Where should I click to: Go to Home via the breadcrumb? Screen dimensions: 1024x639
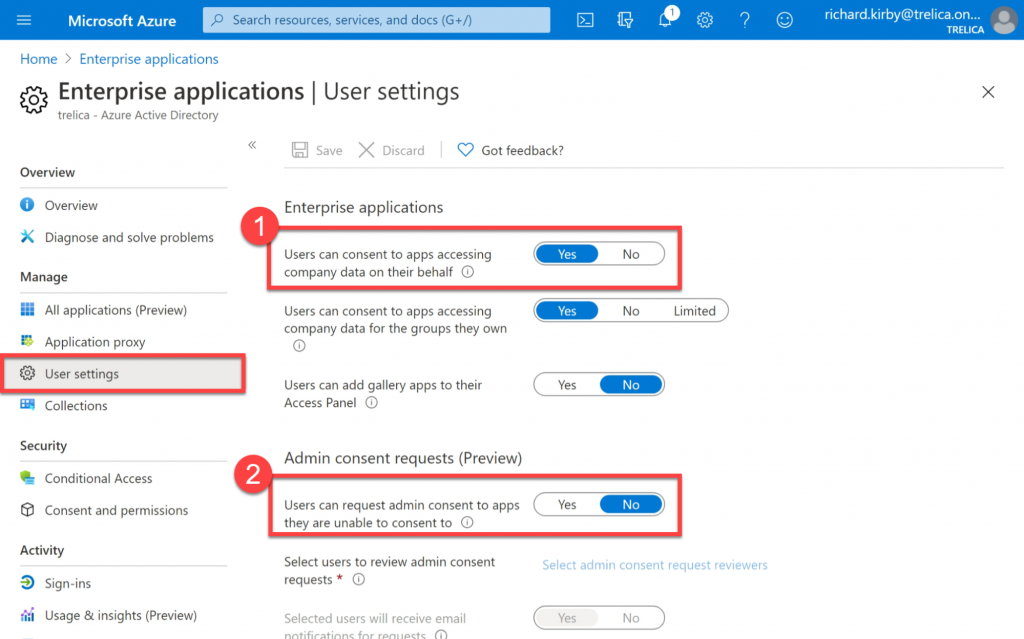pos(38,59)
